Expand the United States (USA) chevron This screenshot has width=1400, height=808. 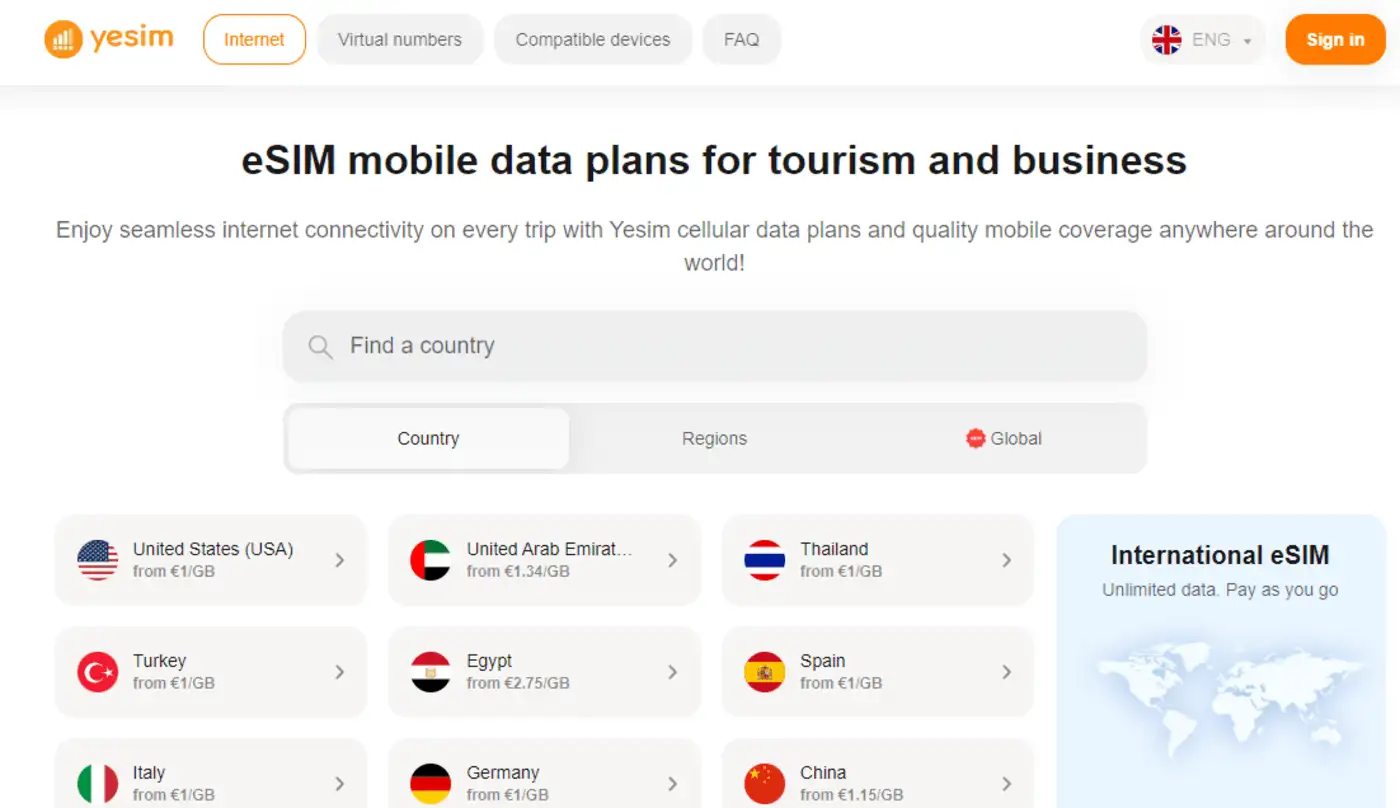(340, 560)
